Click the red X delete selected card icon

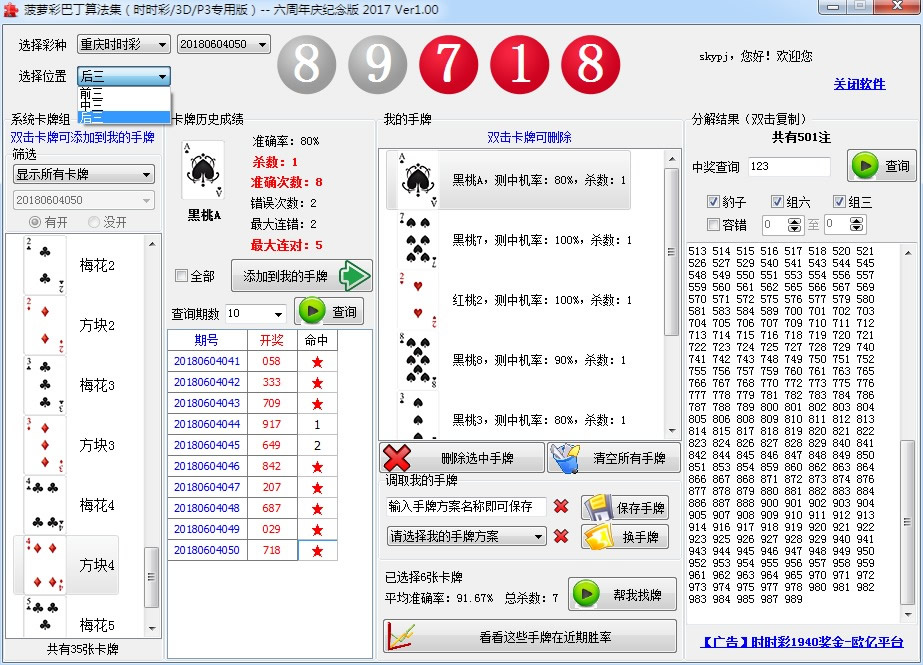click(398, 458)
